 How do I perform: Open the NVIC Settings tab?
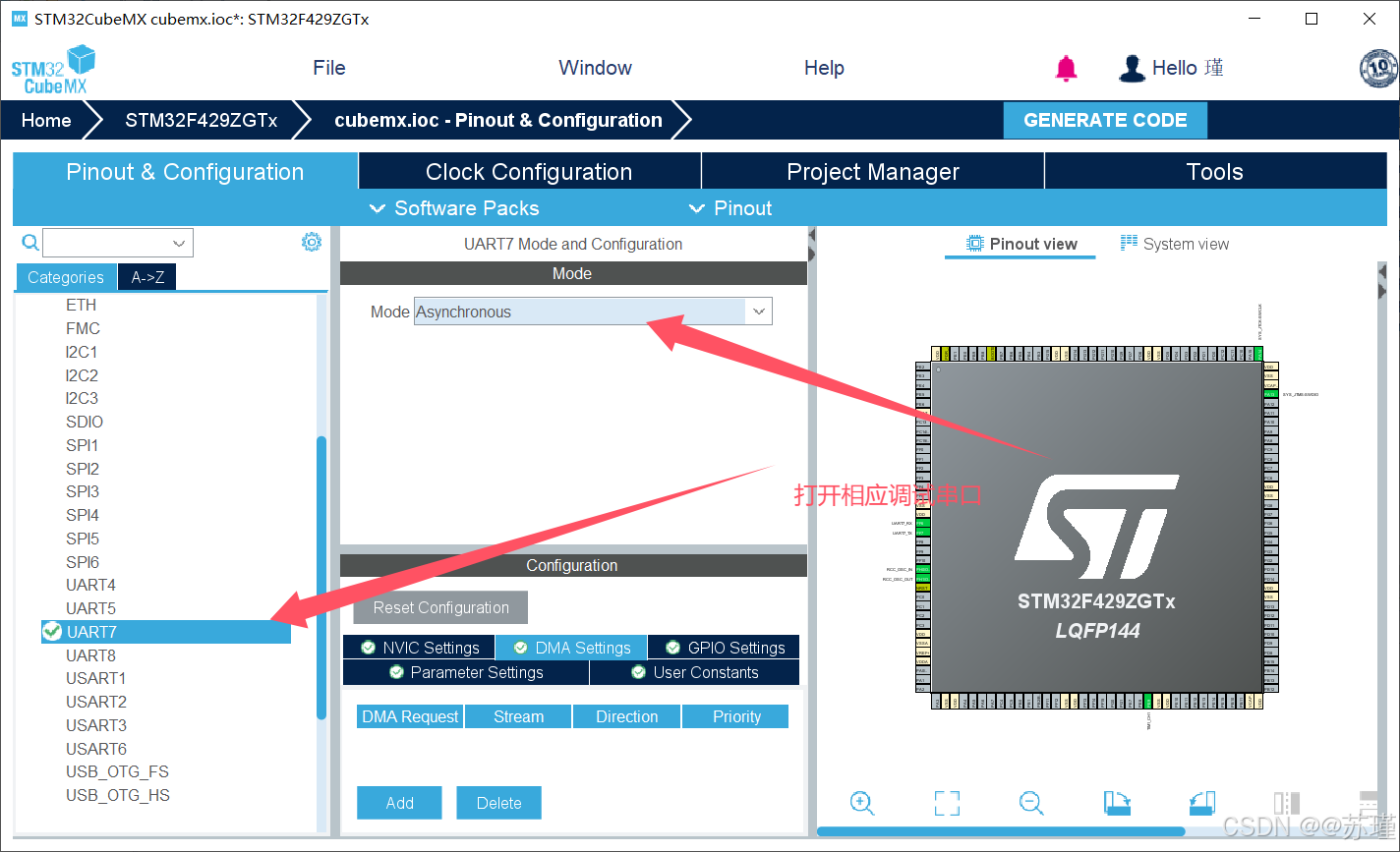419,648
